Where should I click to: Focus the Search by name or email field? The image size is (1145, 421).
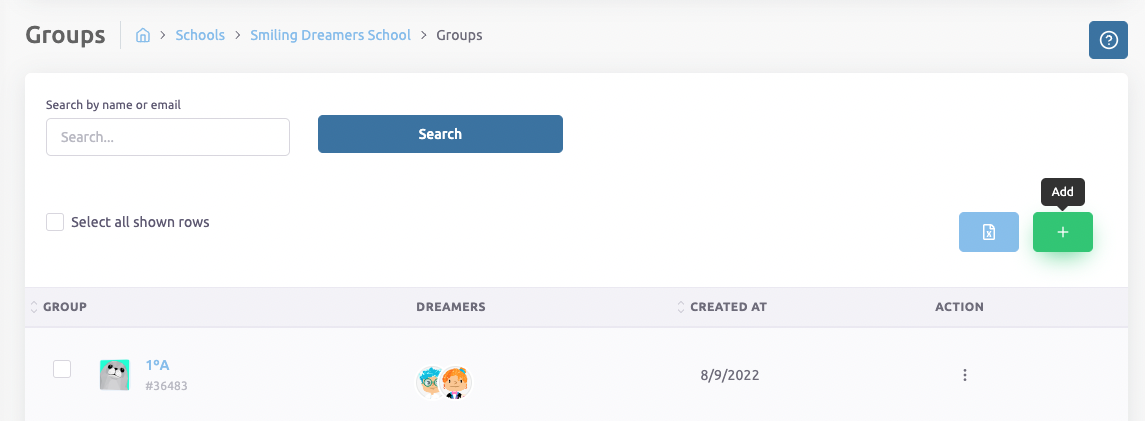click(168, 137)
